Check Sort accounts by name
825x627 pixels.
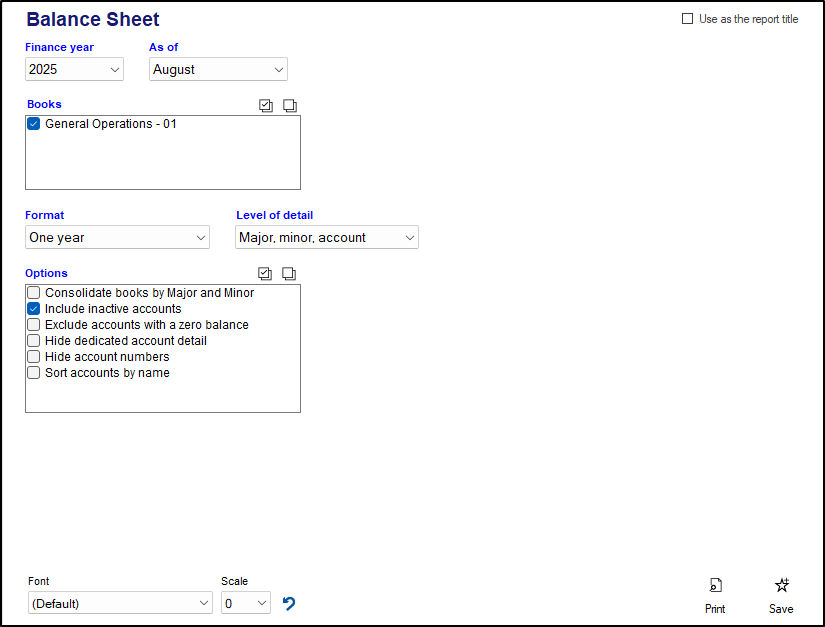tap(34, 373)
